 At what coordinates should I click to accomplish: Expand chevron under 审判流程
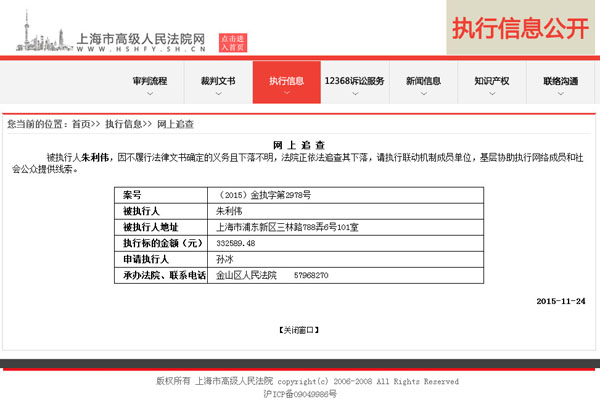150,93
